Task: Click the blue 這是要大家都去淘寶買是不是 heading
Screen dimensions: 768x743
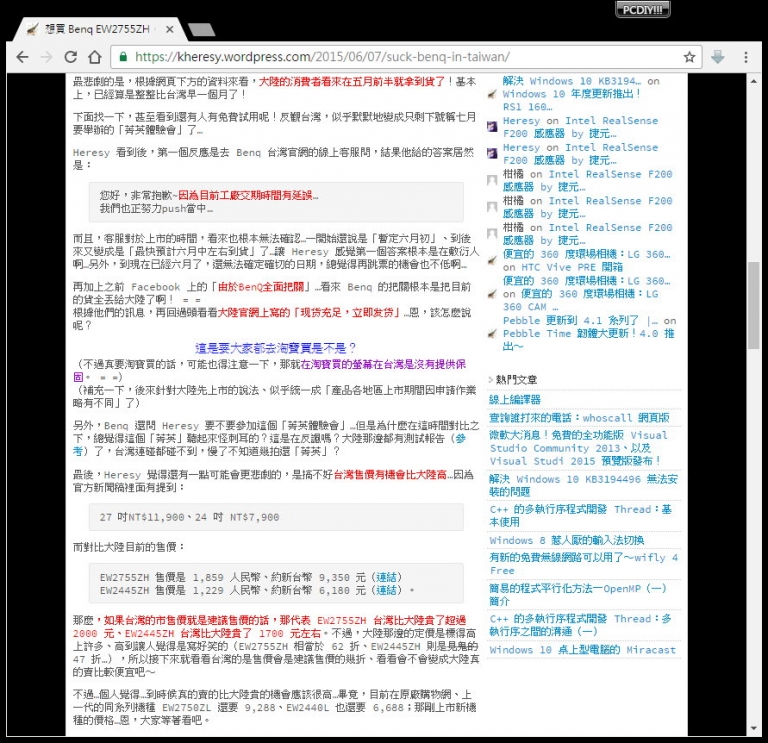Action: 275,348
